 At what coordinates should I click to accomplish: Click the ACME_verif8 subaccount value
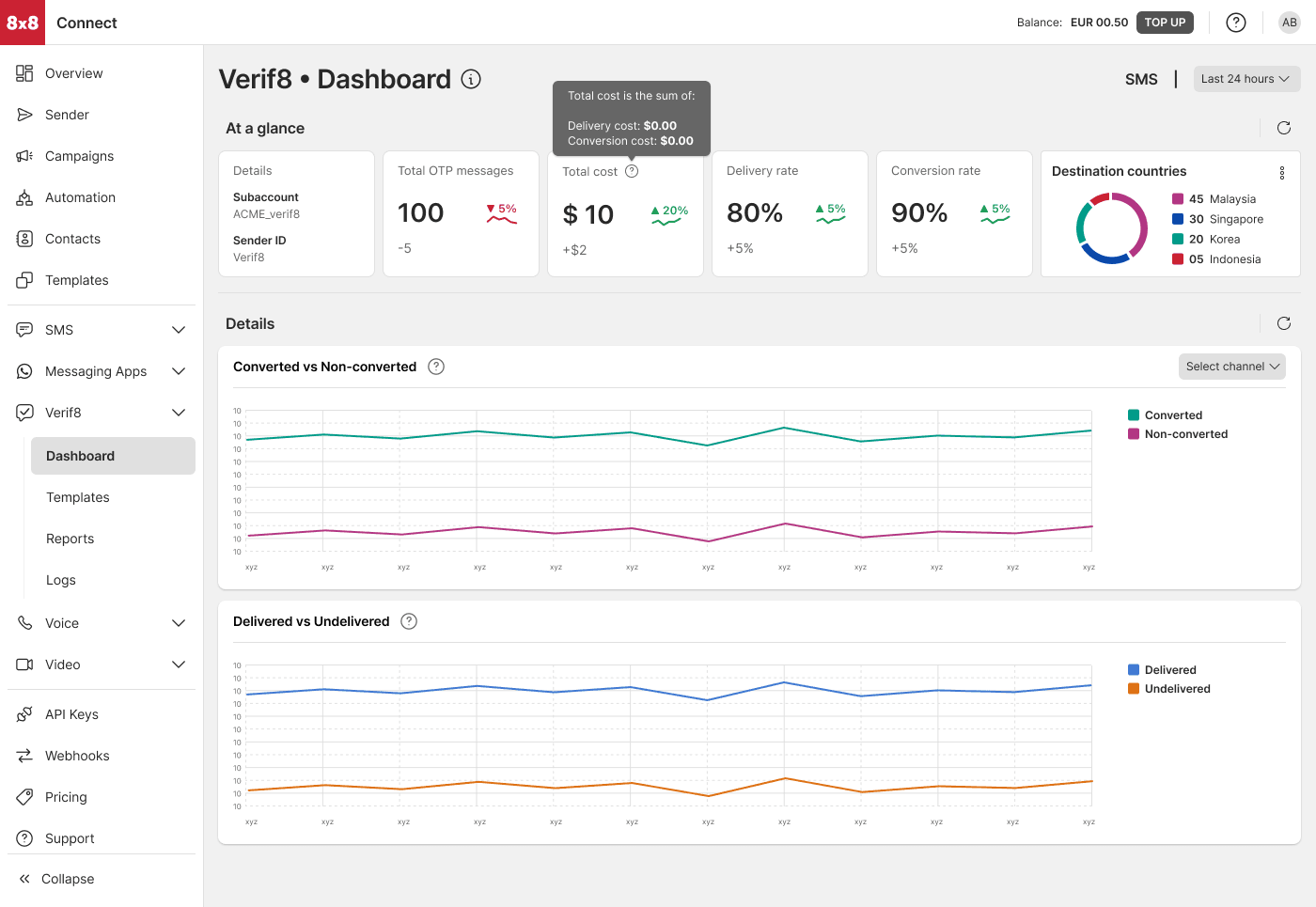267,214
